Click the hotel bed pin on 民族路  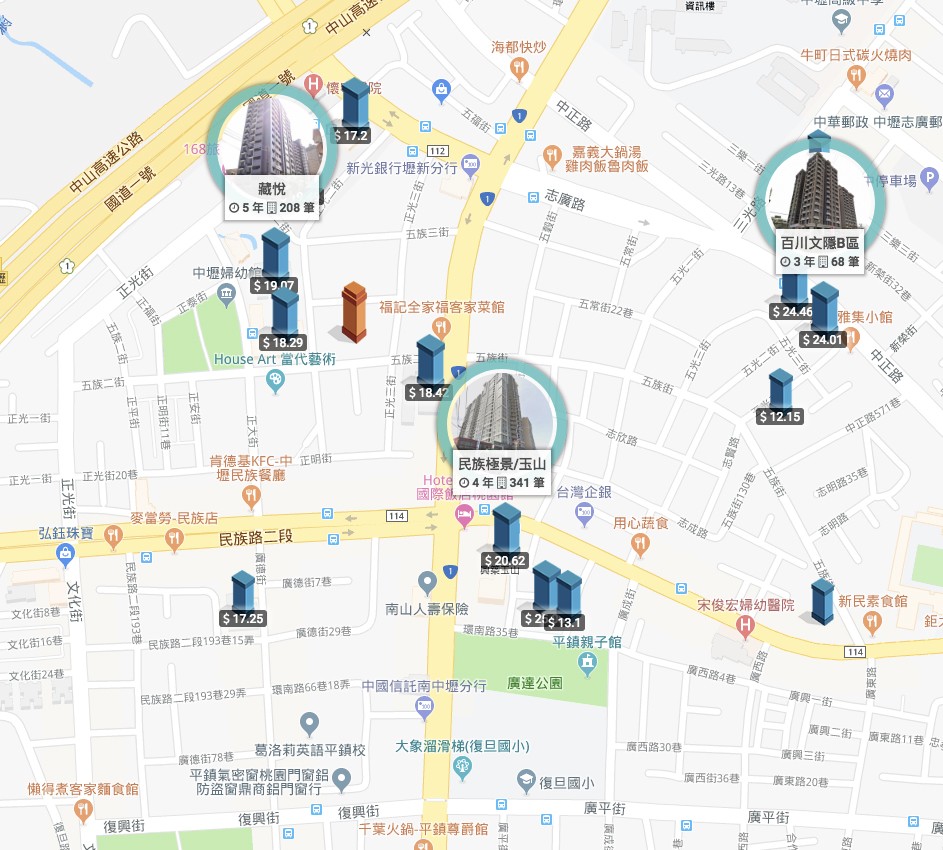click(464, 516)
